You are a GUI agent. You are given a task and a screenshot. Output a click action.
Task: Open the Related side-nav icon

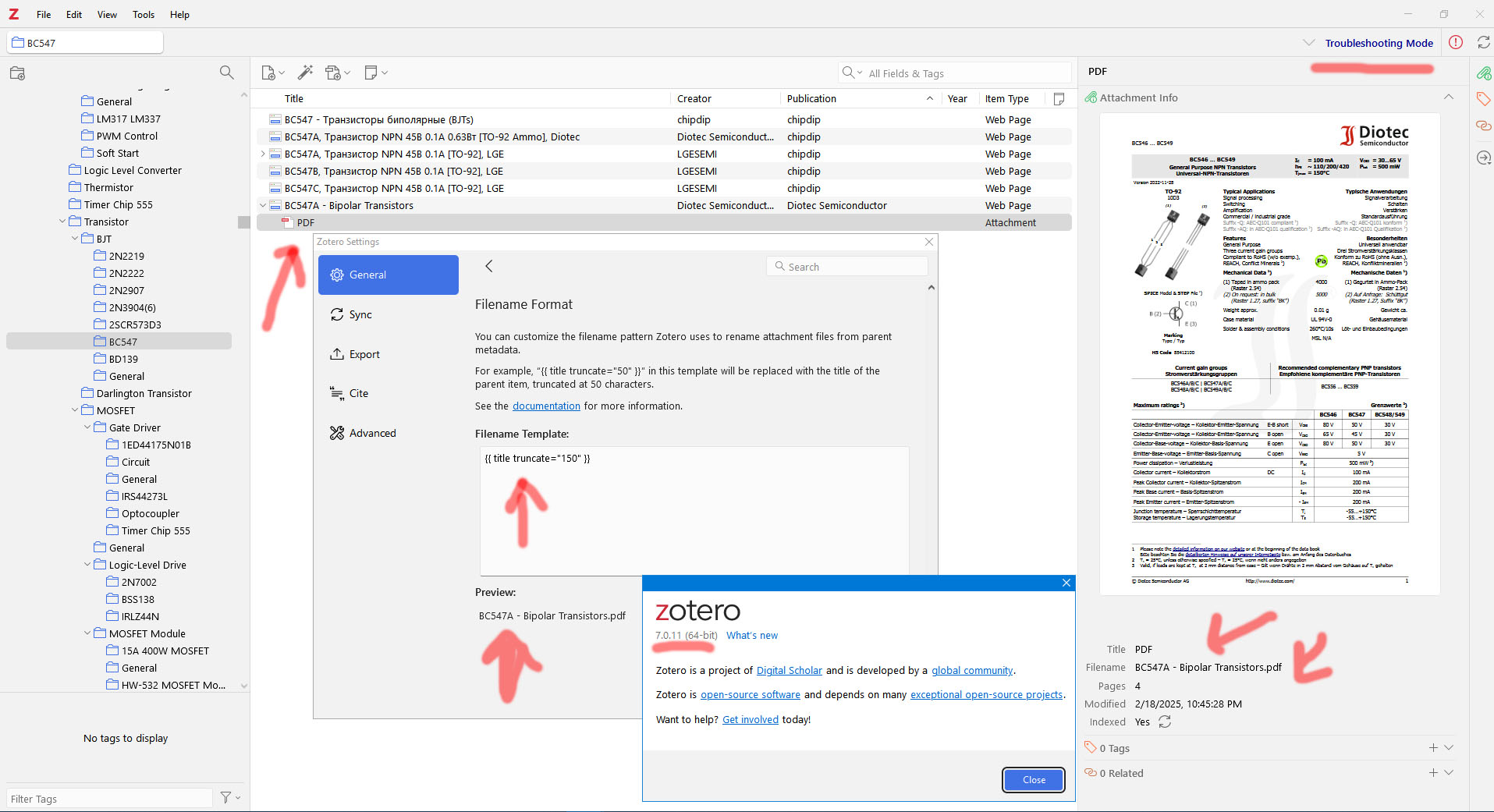click(1483, 126)
